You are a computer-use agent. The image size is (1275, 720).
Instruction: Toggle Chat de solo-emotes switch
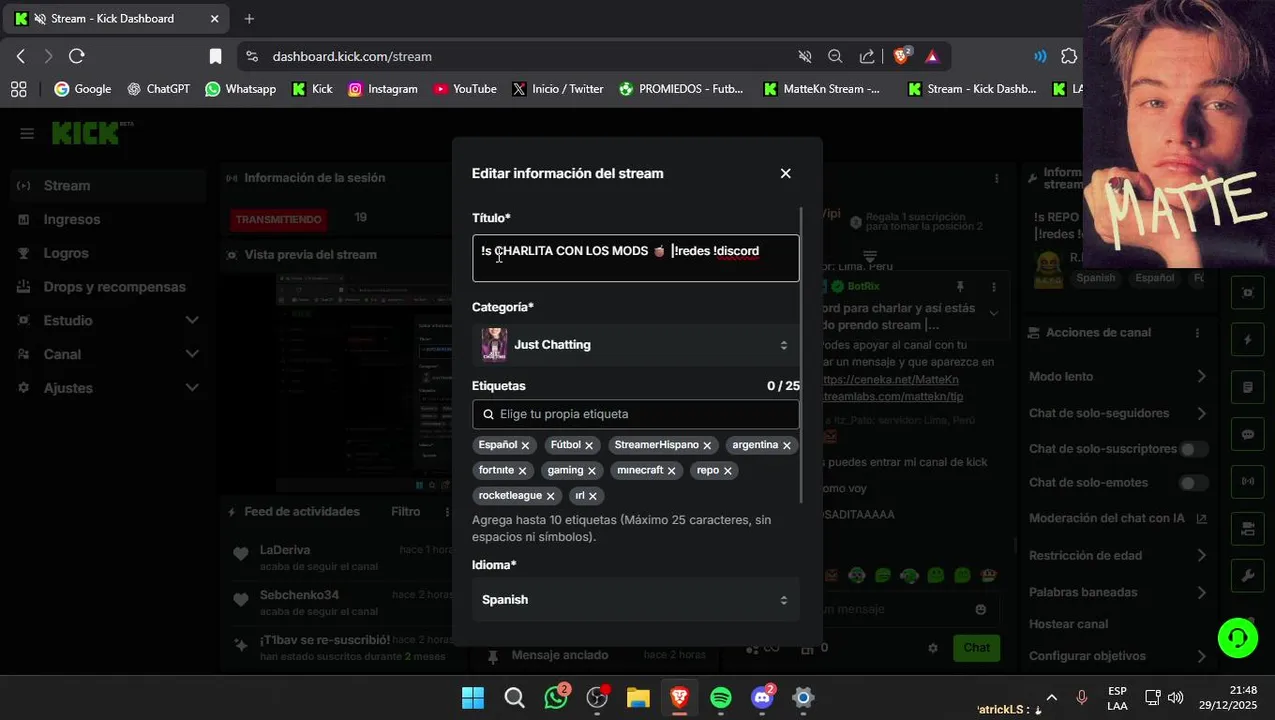(x=1193, y=483)
